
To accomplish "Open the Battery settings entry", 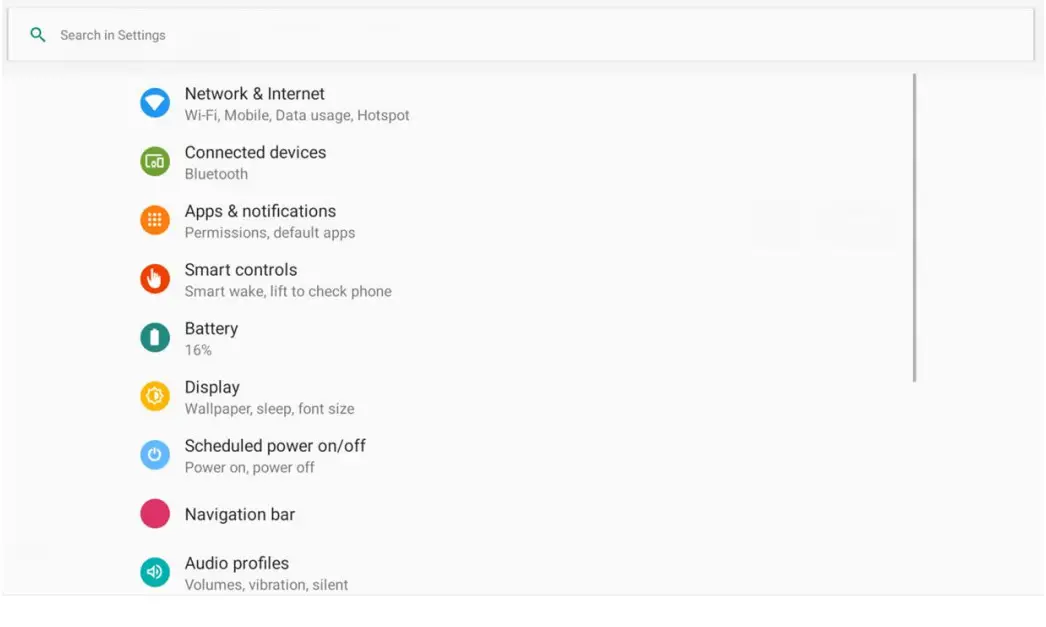I will coord(211,338).
